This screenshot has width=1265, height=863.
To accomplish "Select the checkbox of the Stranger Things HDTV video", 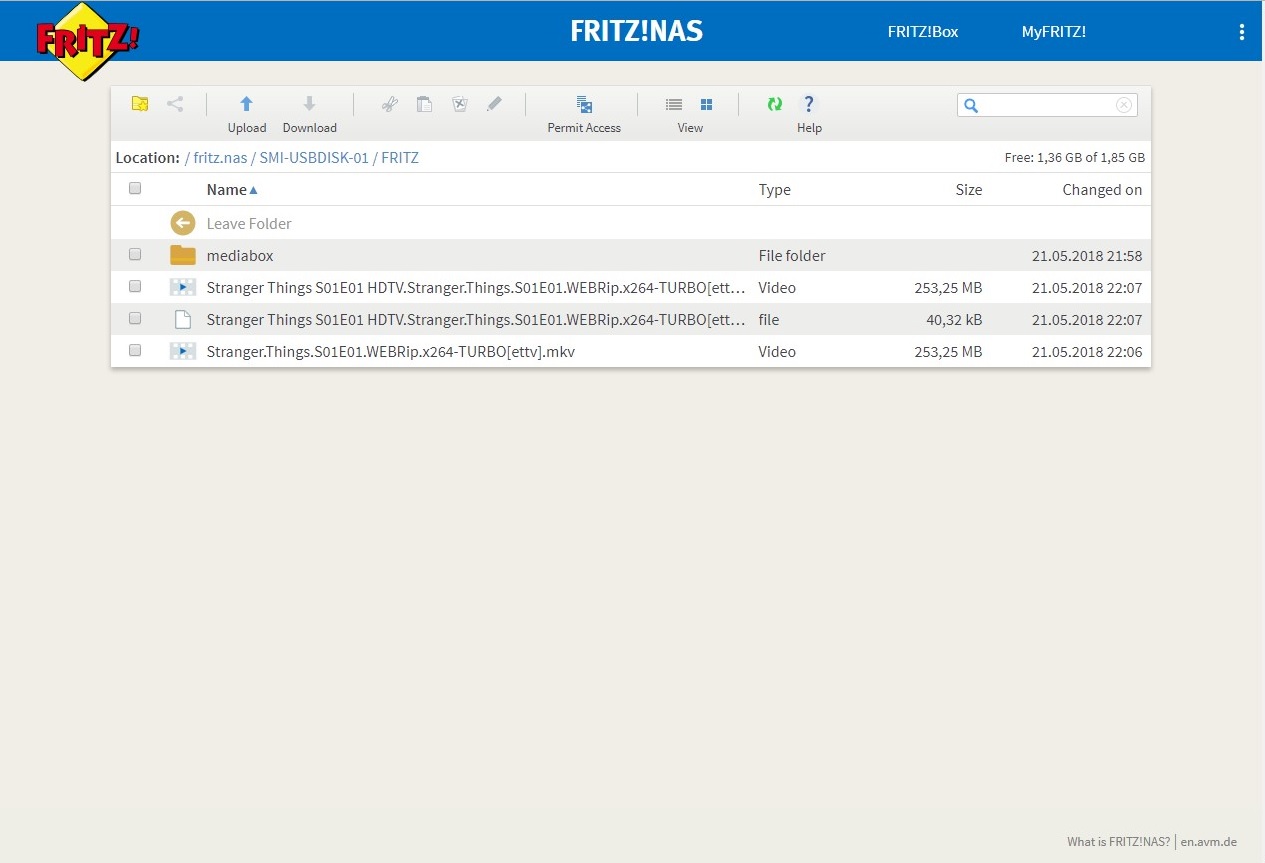I will point(135,286).
